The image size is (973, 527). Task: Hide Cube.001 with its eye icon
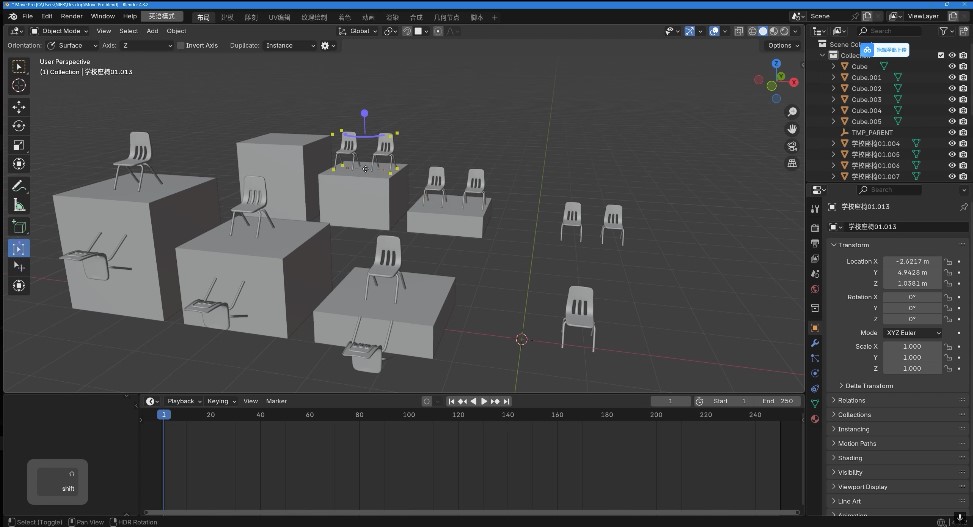tap(951, 77)
